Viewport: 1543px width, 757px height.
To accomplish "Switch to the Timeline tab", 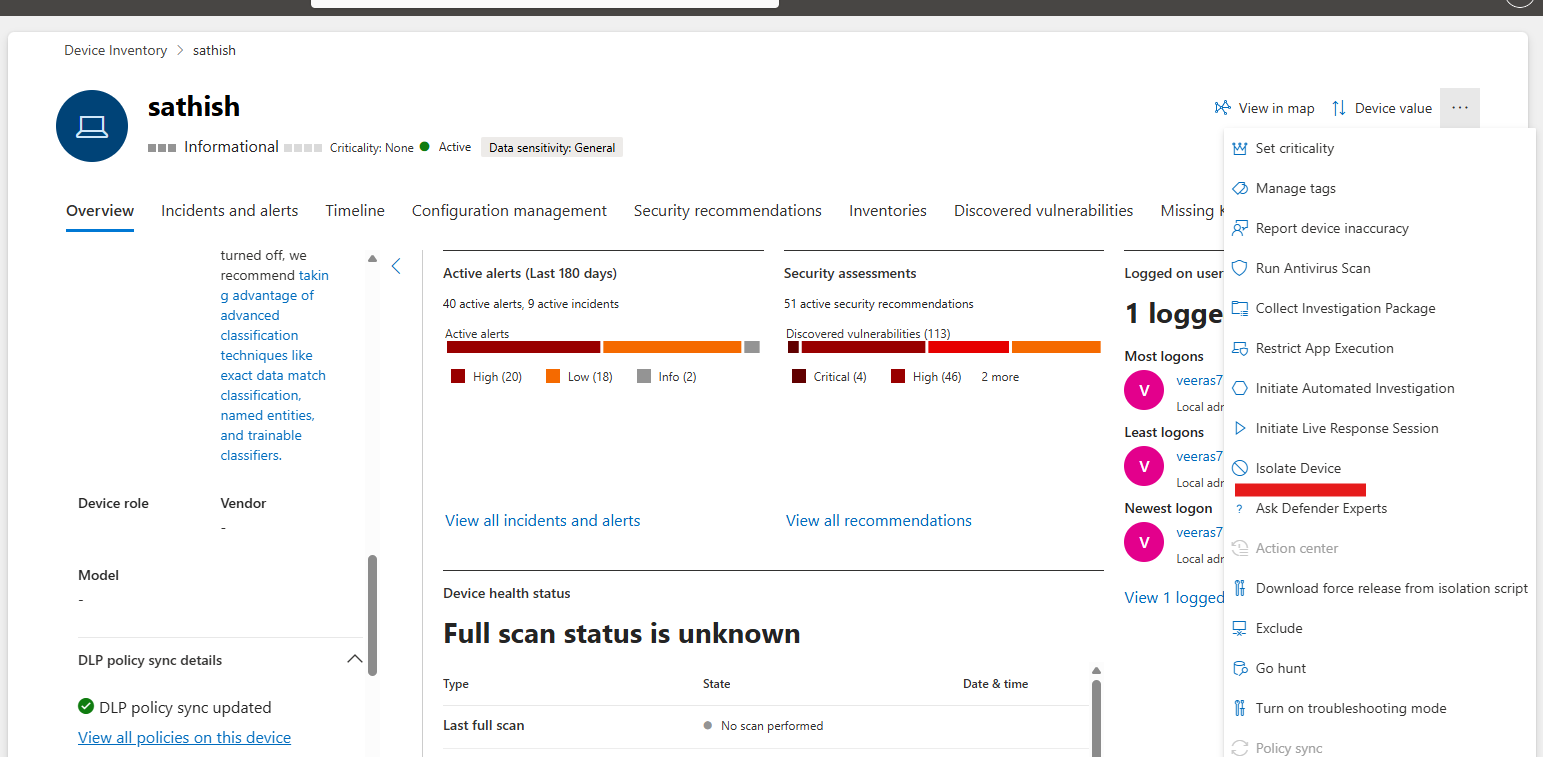I will coord(355,211).
